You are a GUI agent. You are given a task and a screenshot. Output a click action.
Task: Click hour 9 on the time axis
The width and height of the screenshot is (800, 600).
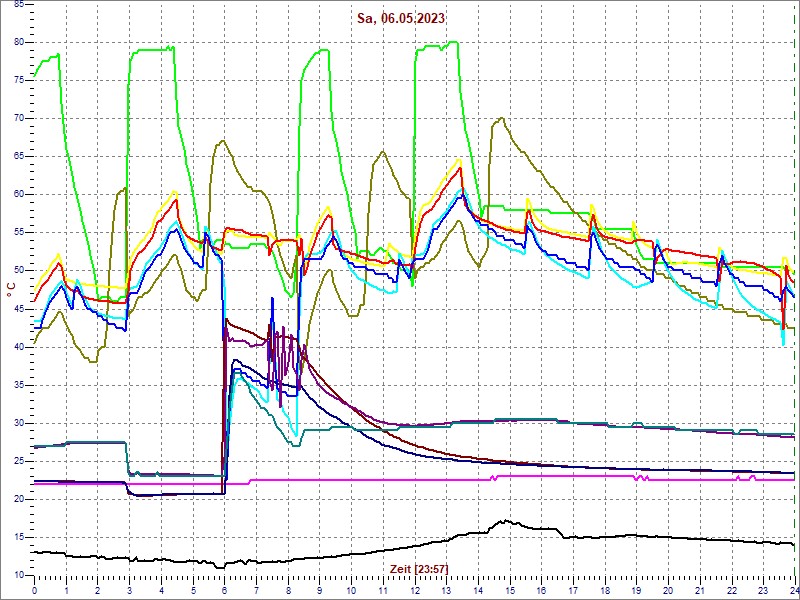click(x=319, y=590)
